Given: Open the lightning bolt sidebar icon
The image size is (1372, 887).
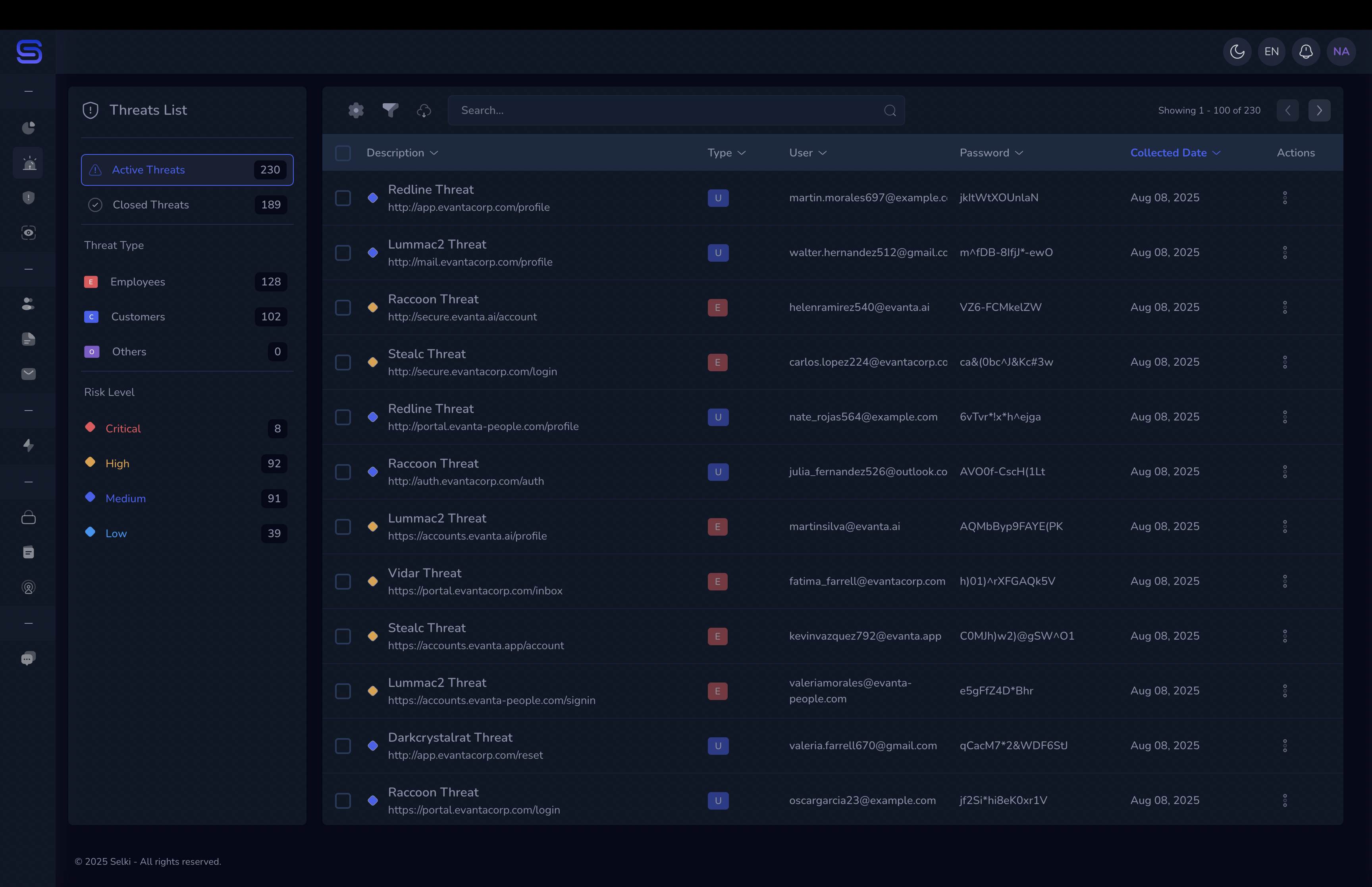Looking at the screenshot, I should tap(28, 445).
